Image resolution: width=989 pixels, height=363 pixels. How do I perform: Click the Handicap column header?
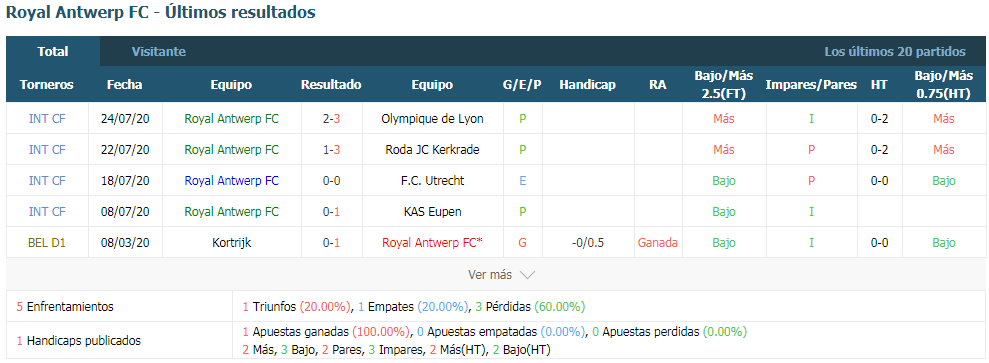(587, 84)
